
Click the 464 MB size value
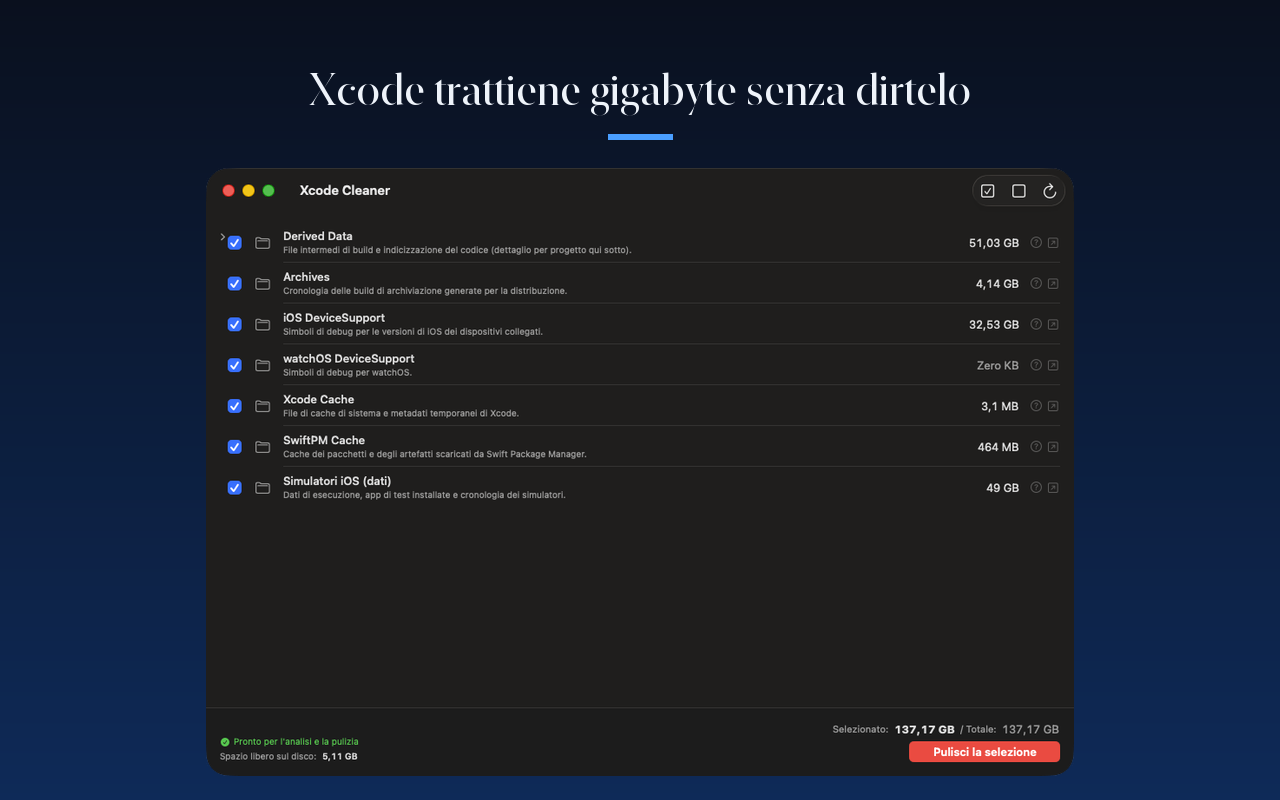[x=998, y=448]
